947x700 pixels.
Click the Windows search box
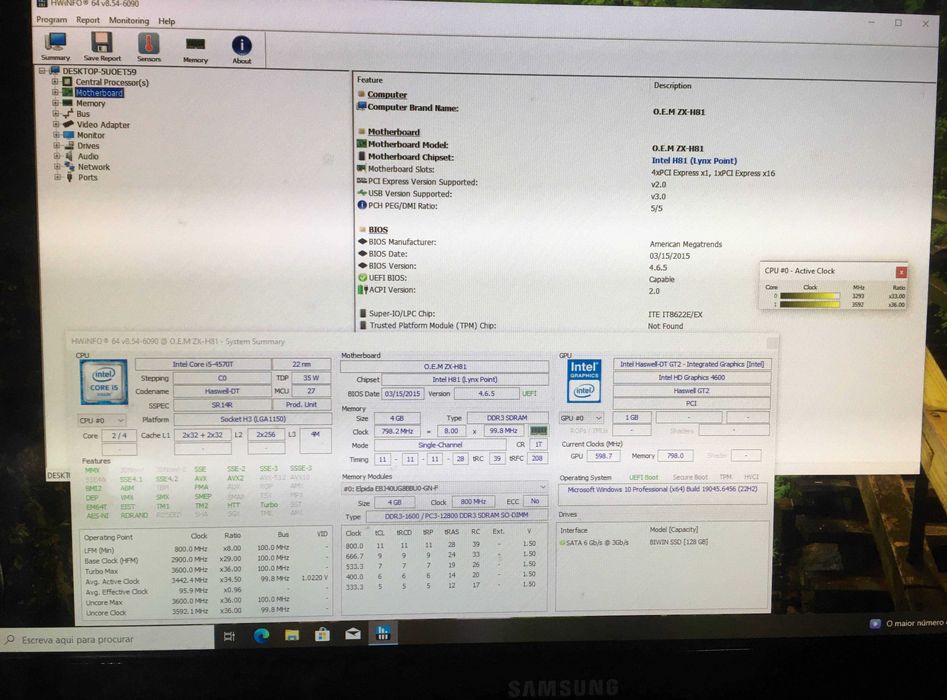click(108, 639)
